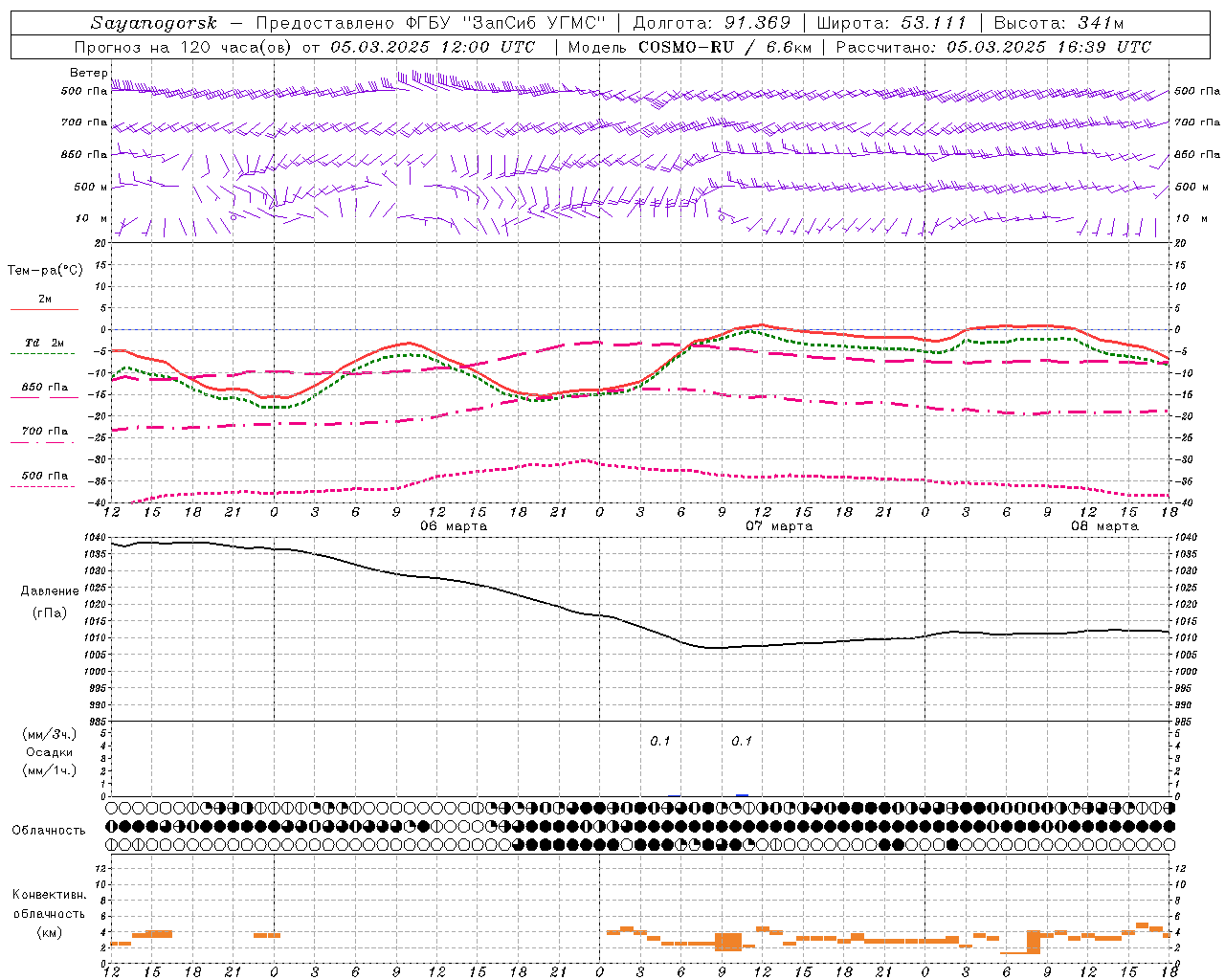Click the '07 марта' date label
The image size is (1225, 980).
coord(779,526)
